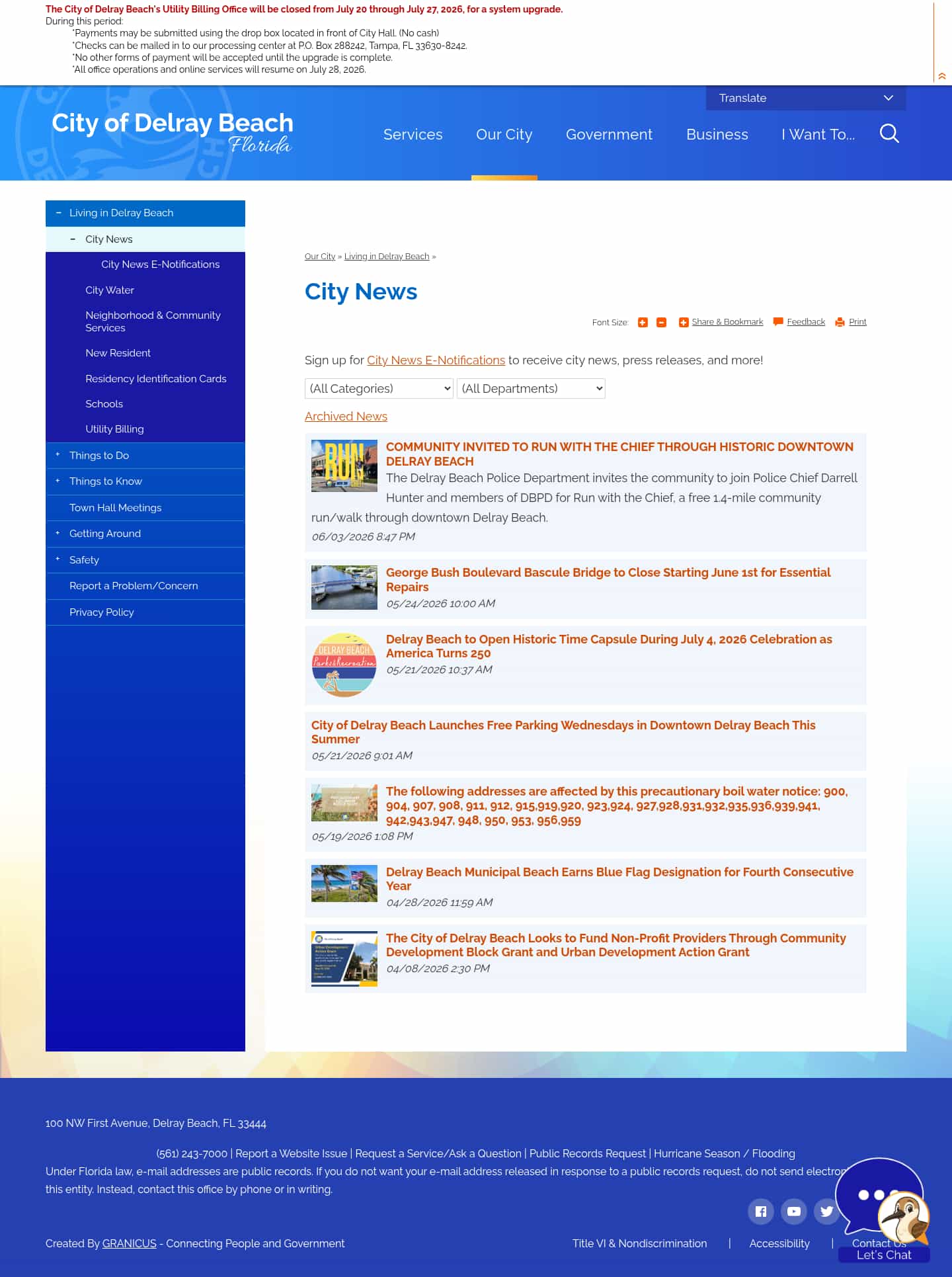Screen dimensions: 952x1277
Task: Click Report a Website Issue footer link
Action: coord(291,1153)
